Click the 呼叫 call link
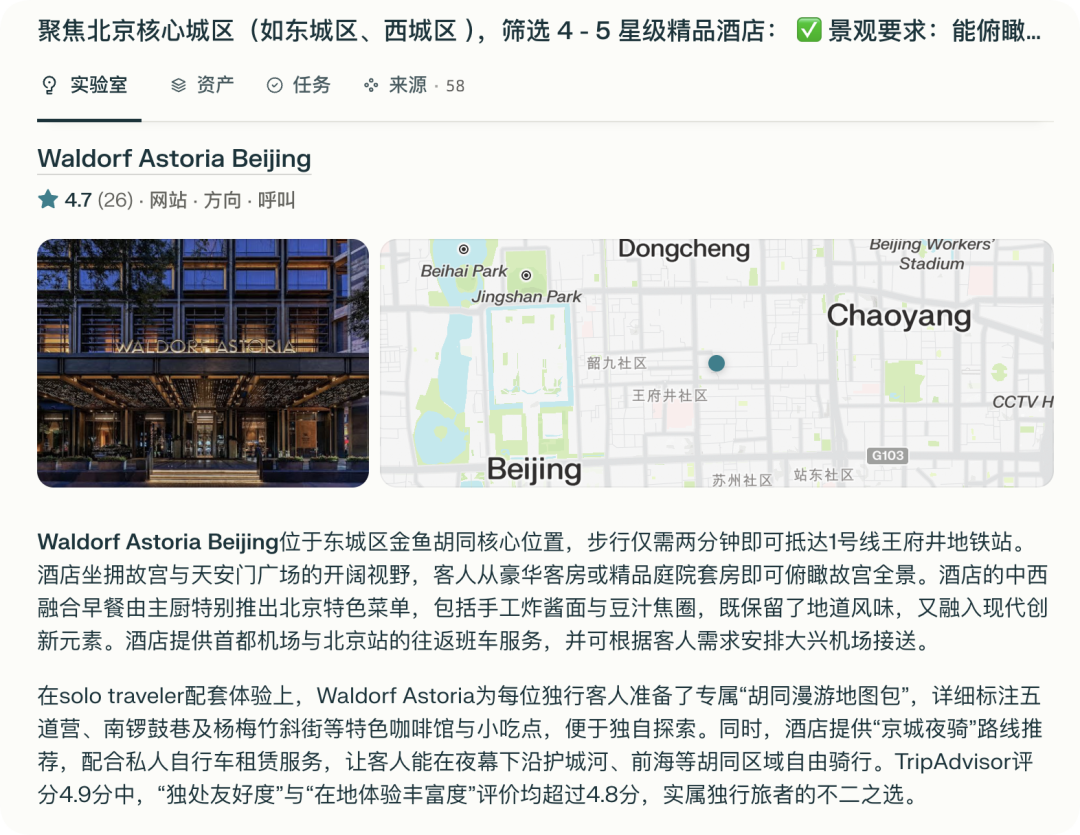This screenshot has width=1080, height=835. 276,200
